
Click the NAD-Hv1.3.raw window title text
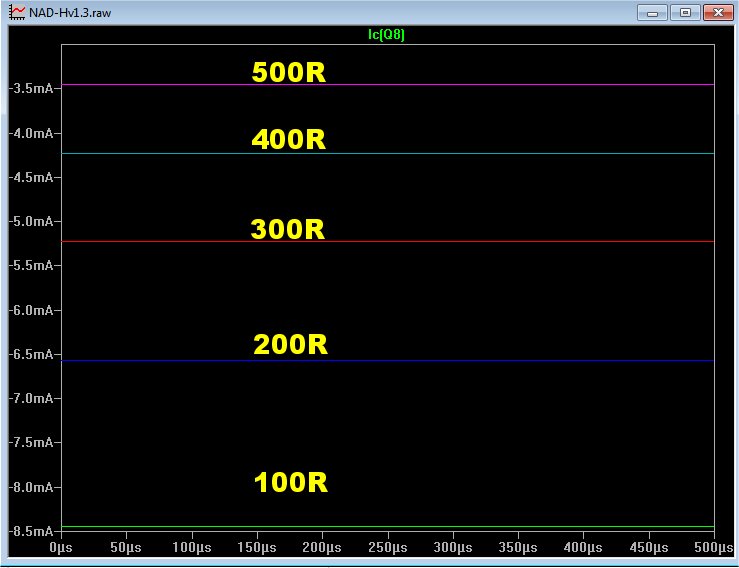70,13
